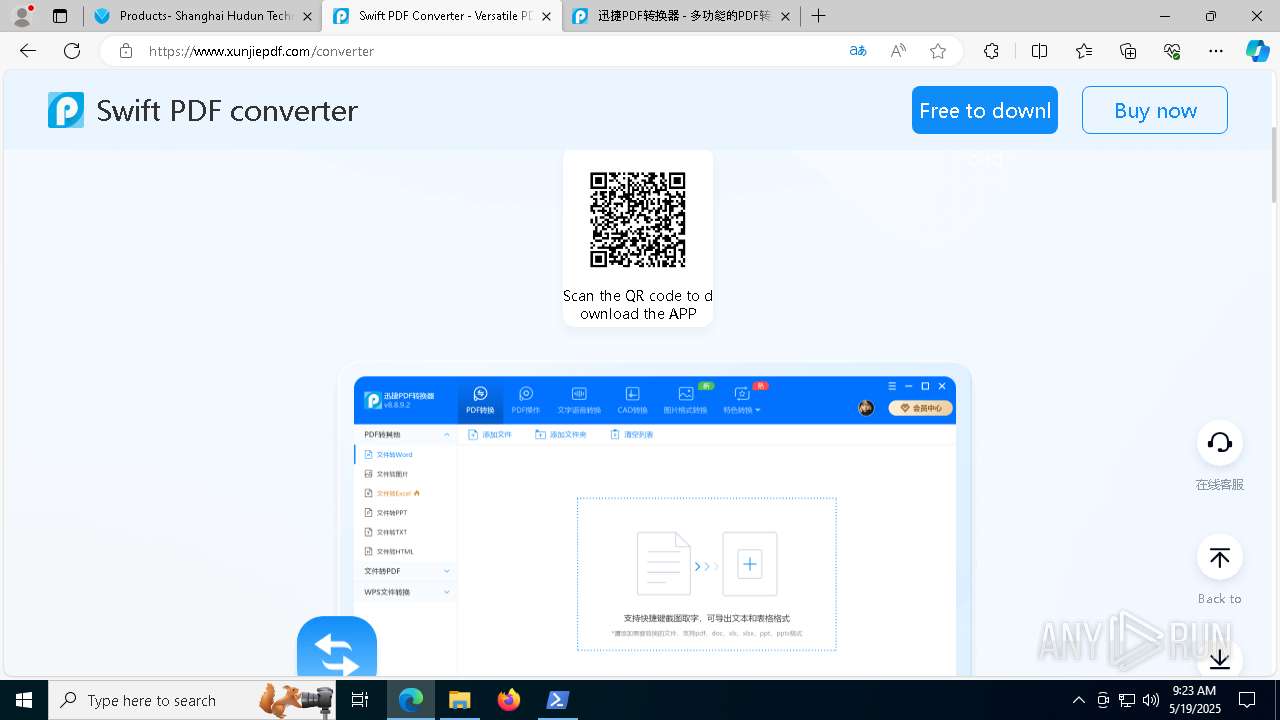The height and width of the screenshot is (720, 1280).
Task: Open tab actions menu icon
Action: [x=60, y=16]
